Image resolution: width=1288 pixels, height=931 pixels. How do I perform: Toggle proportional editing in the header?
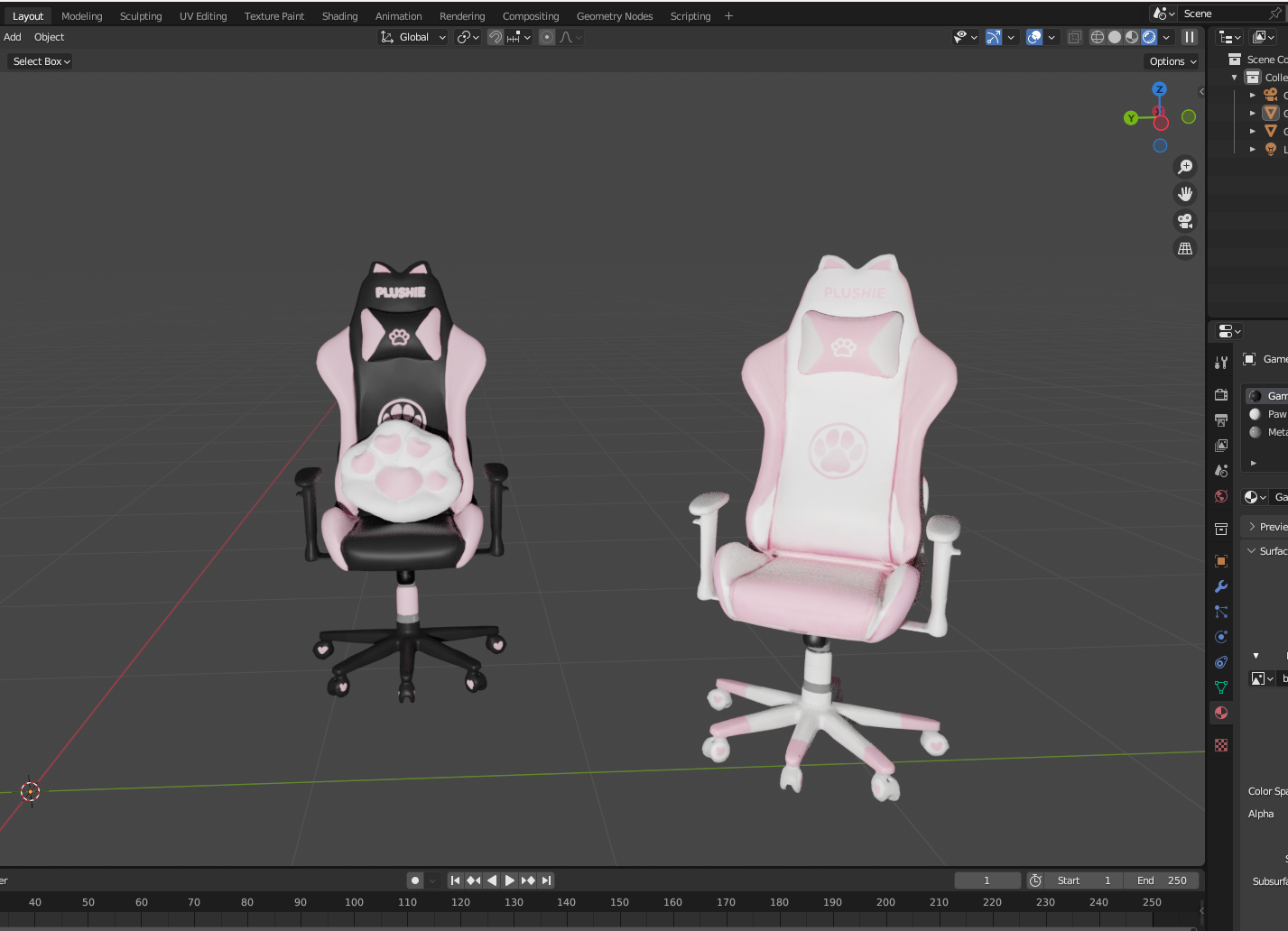point(546,37)
